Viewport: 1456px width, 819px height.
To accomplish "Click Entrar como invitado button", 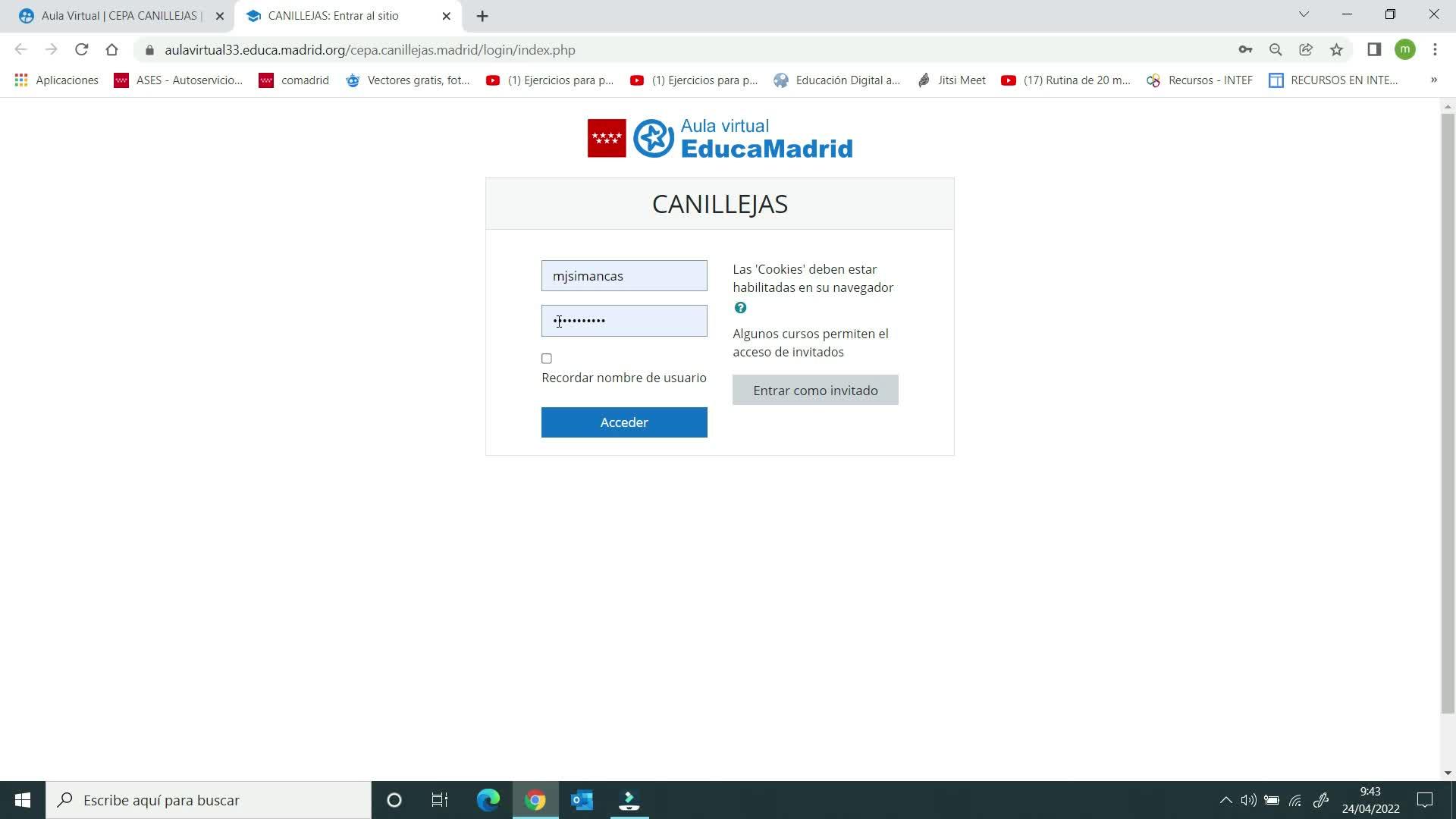I will 815,390.
